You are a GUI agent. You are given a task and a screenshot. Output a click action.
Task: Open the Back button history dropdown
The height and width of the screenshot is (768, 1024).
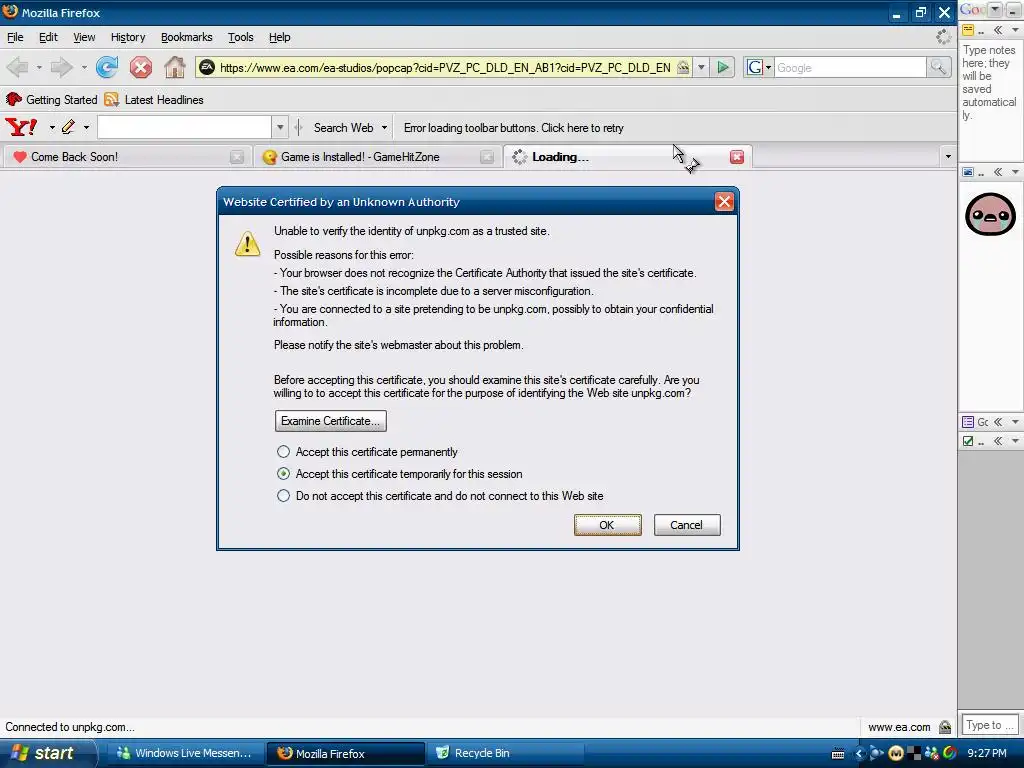click(39, 67)
